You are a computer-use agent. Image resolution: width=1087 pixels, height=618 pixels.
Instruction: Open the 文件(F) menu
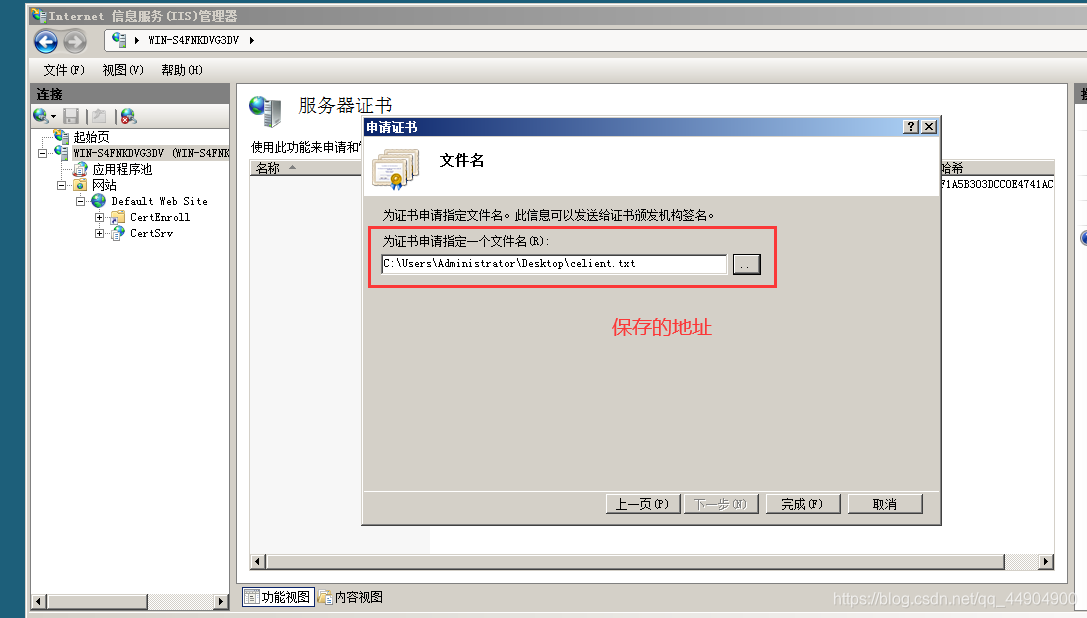[x=64, y=70]
